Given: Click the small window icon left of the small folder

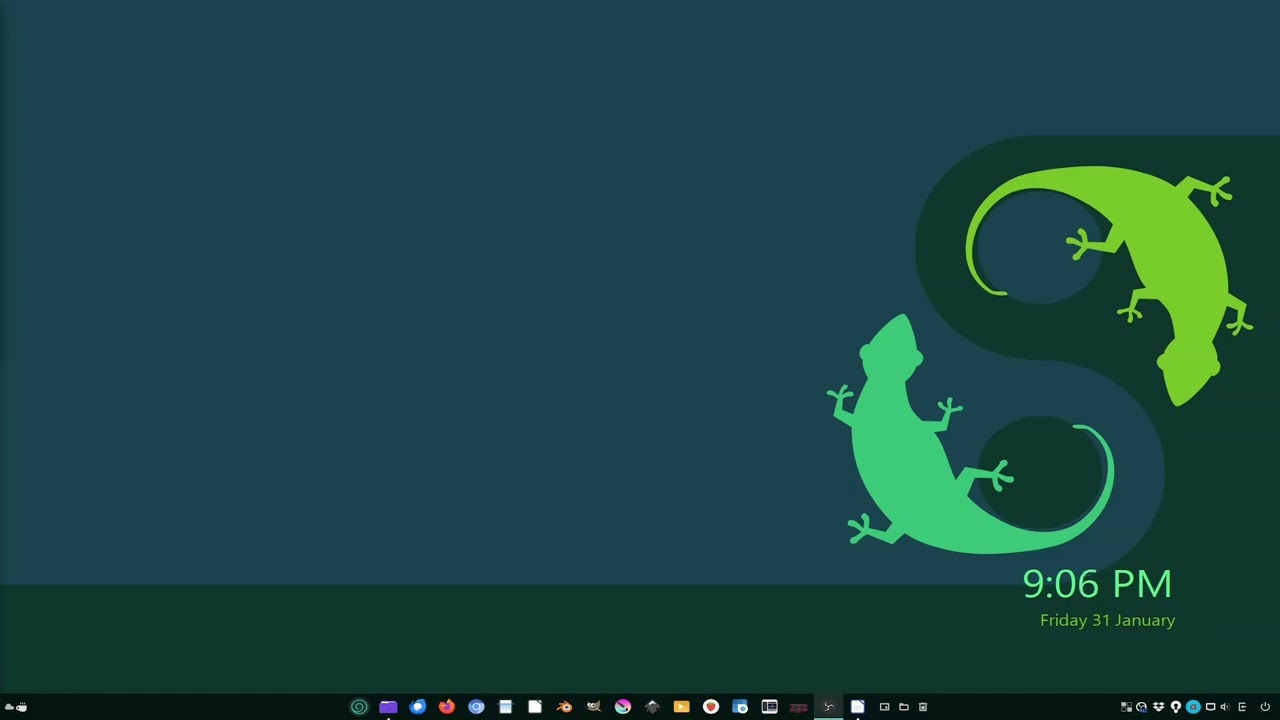Looking at the screenshot, I should (x=884, y=707).
